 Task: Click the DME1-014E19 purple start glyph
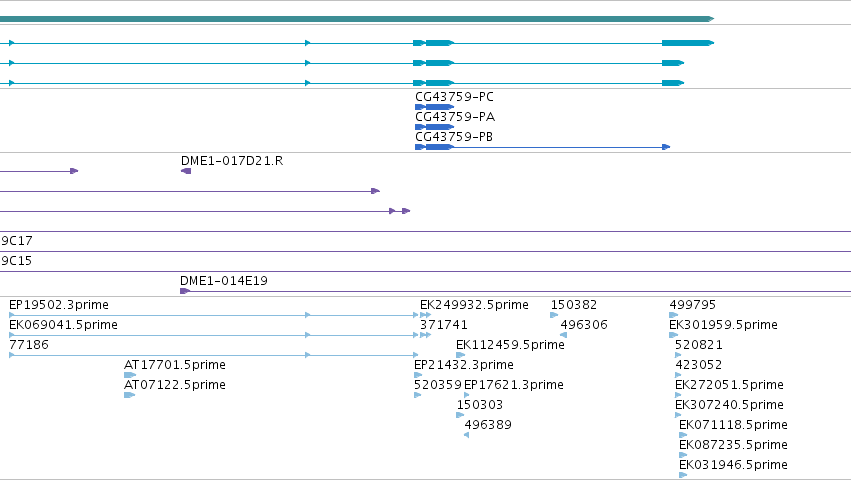(185, 291)
